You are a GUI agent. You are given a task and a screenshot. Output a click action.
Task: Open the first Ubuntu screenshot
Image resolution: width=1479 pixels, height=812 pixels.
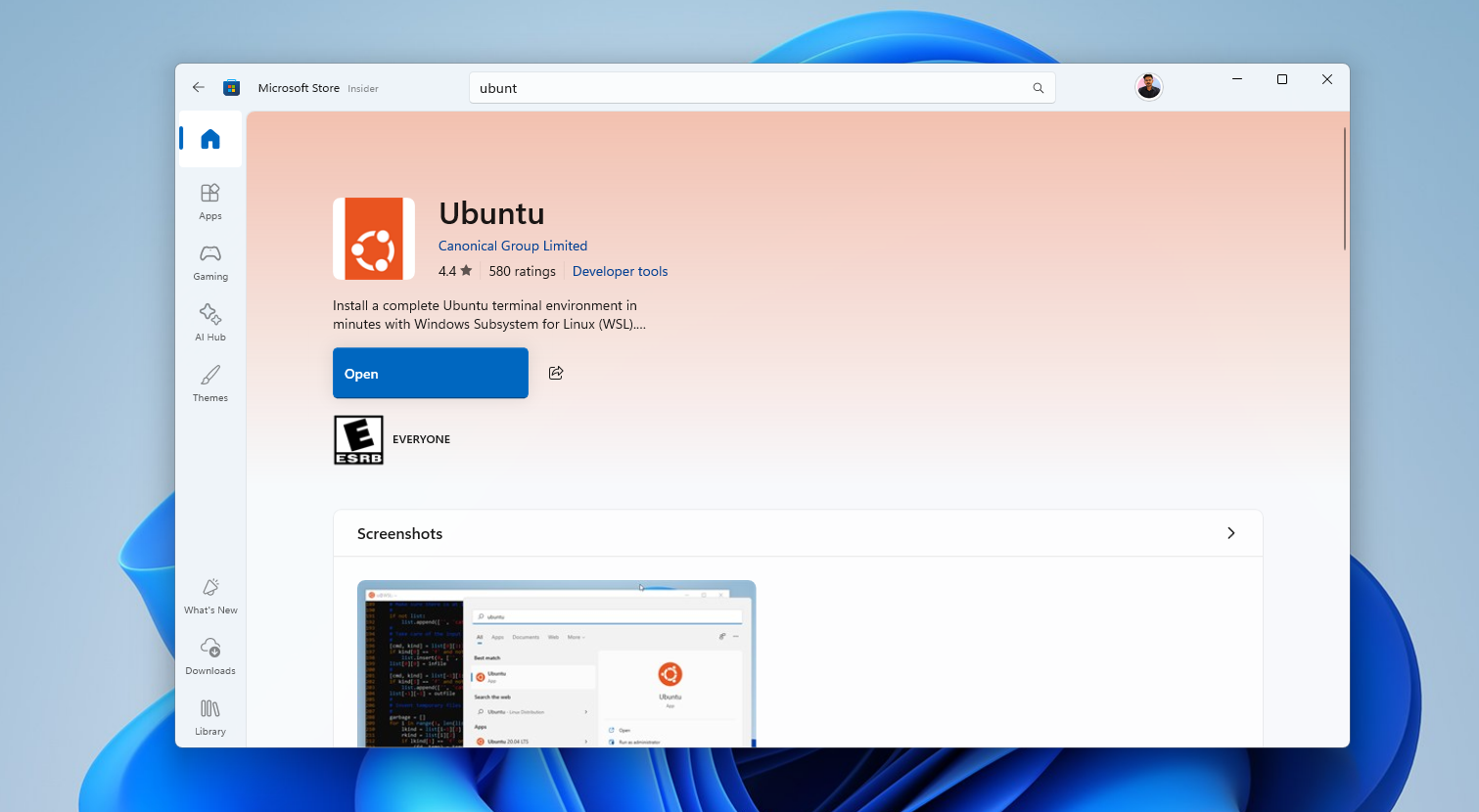[x=556, y=665]
